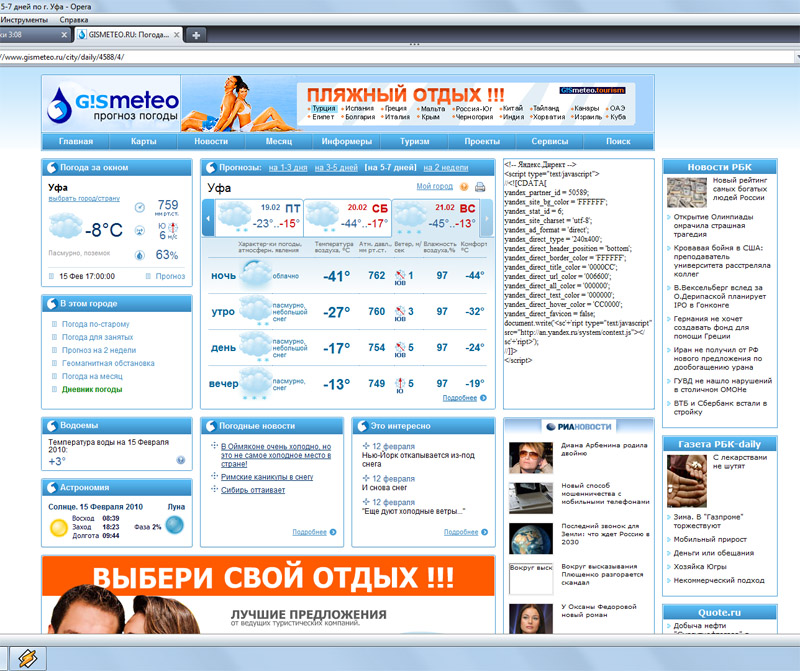
Task: Open the Справка menu
Action: [74, 20]
